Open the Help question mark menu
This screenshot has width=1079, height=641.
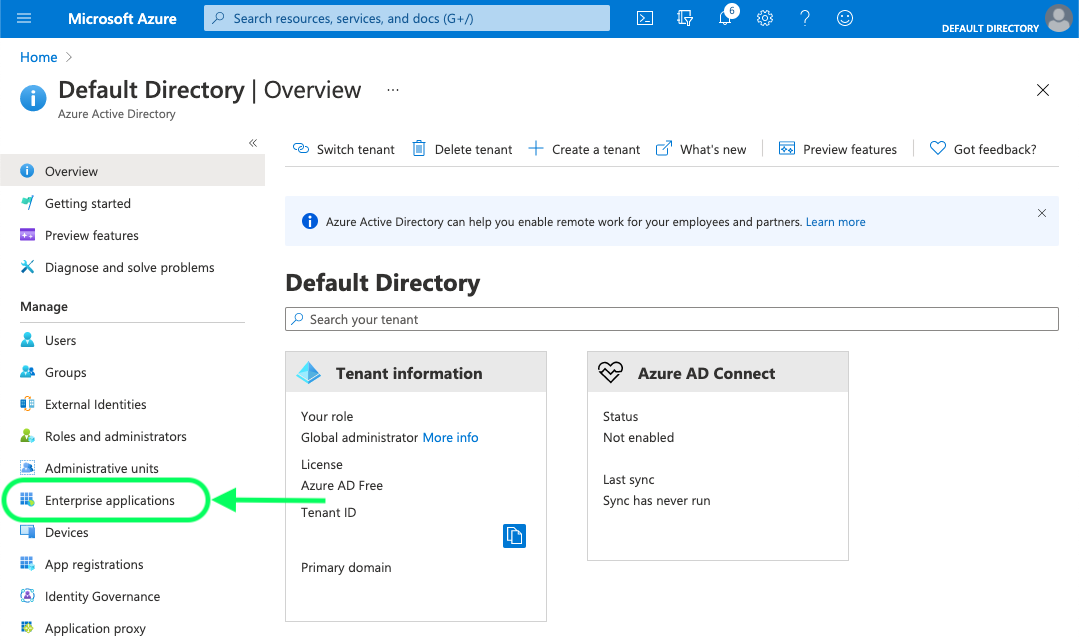coord(804,19)
